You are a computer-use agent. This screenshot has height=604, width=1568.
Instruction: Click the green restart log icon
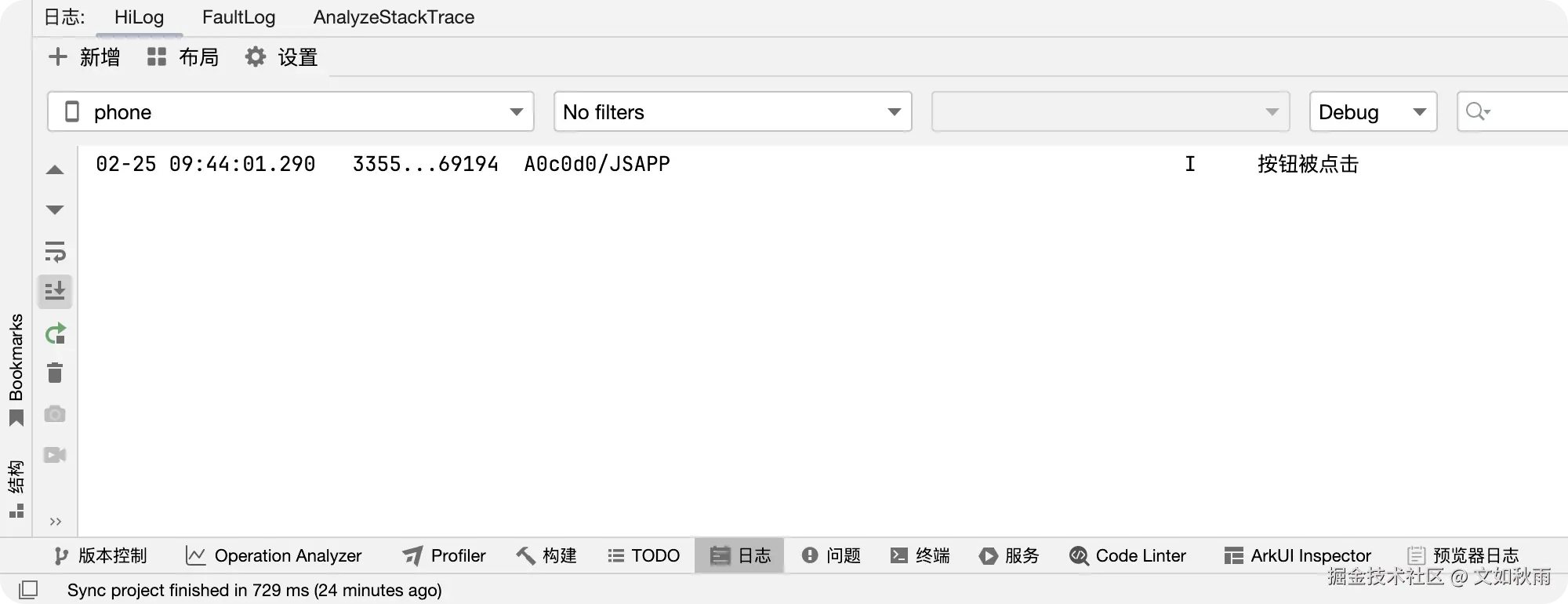55,334
